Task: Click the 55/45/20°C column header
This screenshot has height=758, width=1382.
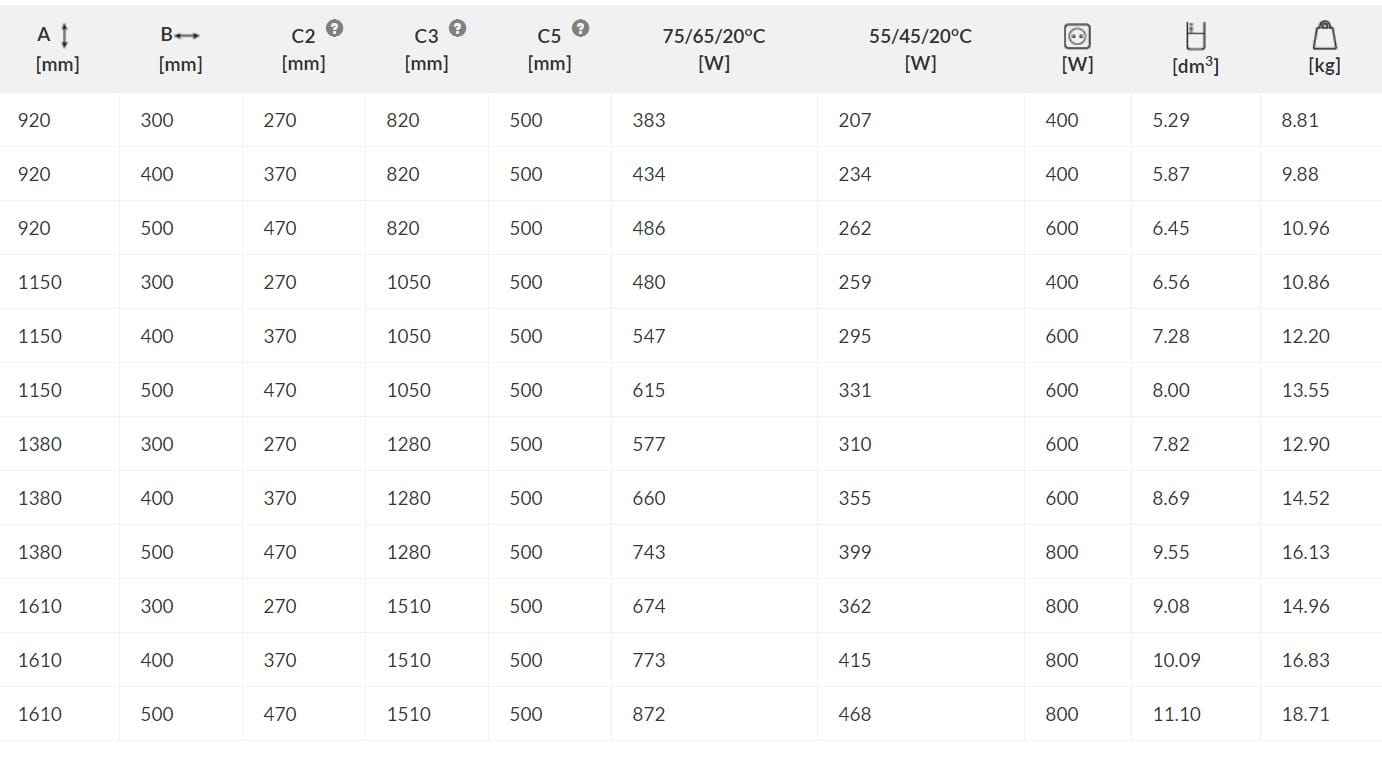Action: (920, 36)
